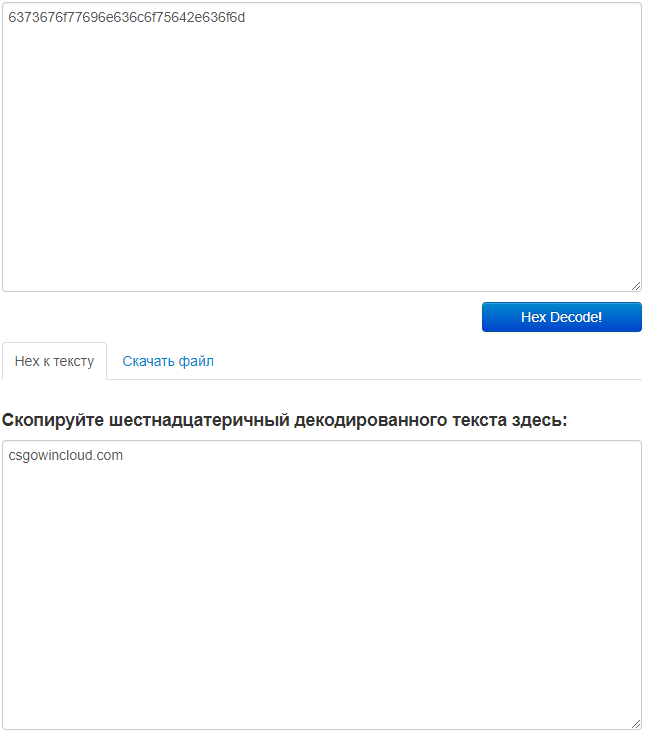Click the word здесь in the heading
The height and width of the screenshot is (730, 645).
pos(540,420)
